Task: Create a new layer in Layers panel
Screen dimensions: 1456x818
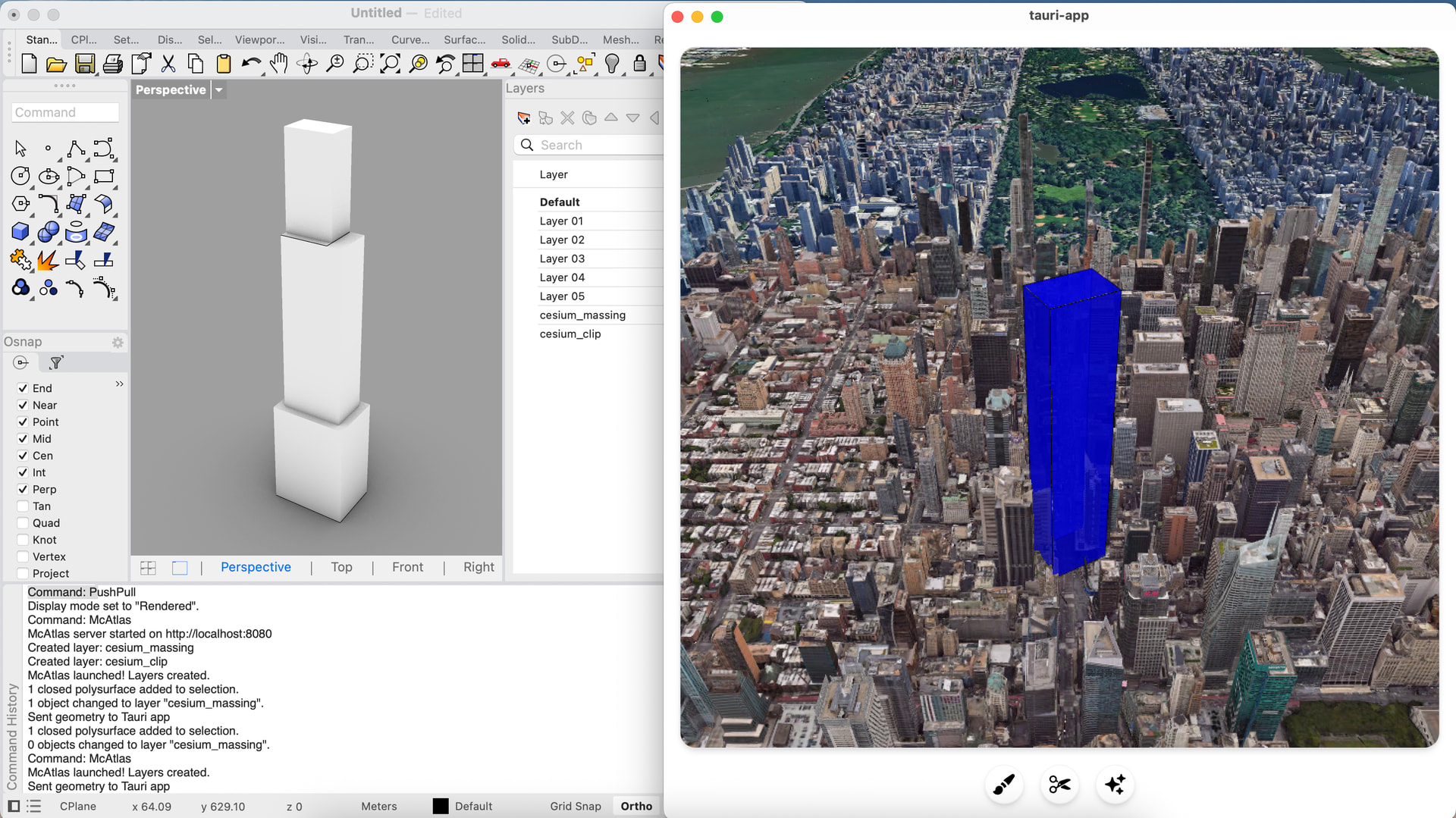Action: [x=523, y=118]
